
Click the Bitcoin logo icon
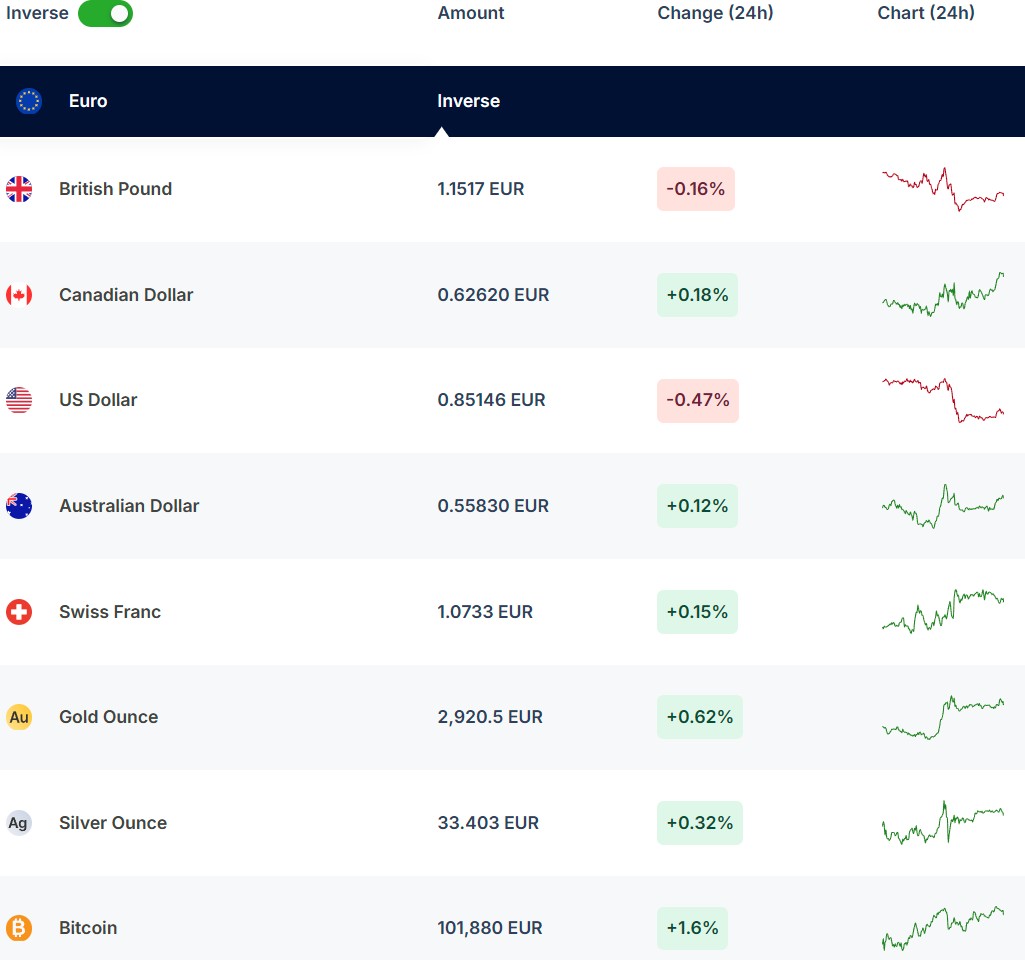tap(19, 928)
